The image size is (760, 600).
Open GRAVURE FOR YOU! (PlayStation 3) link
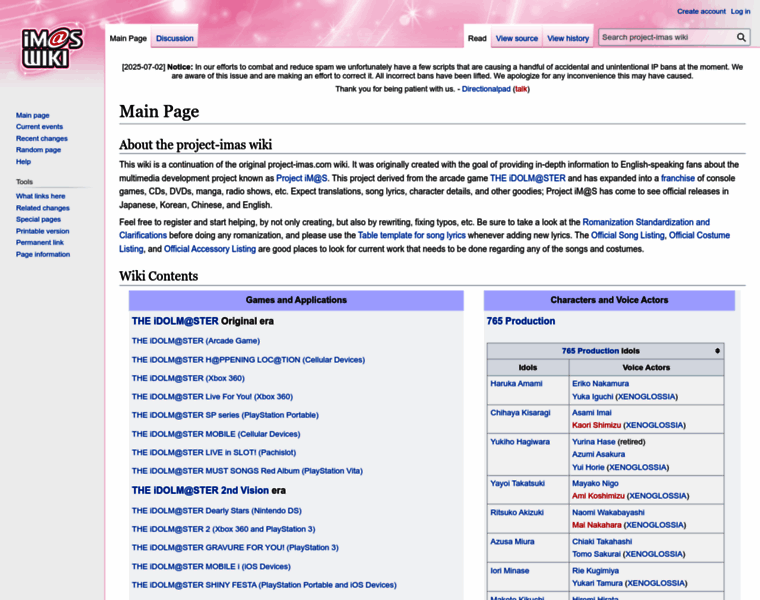coord(235,548)
